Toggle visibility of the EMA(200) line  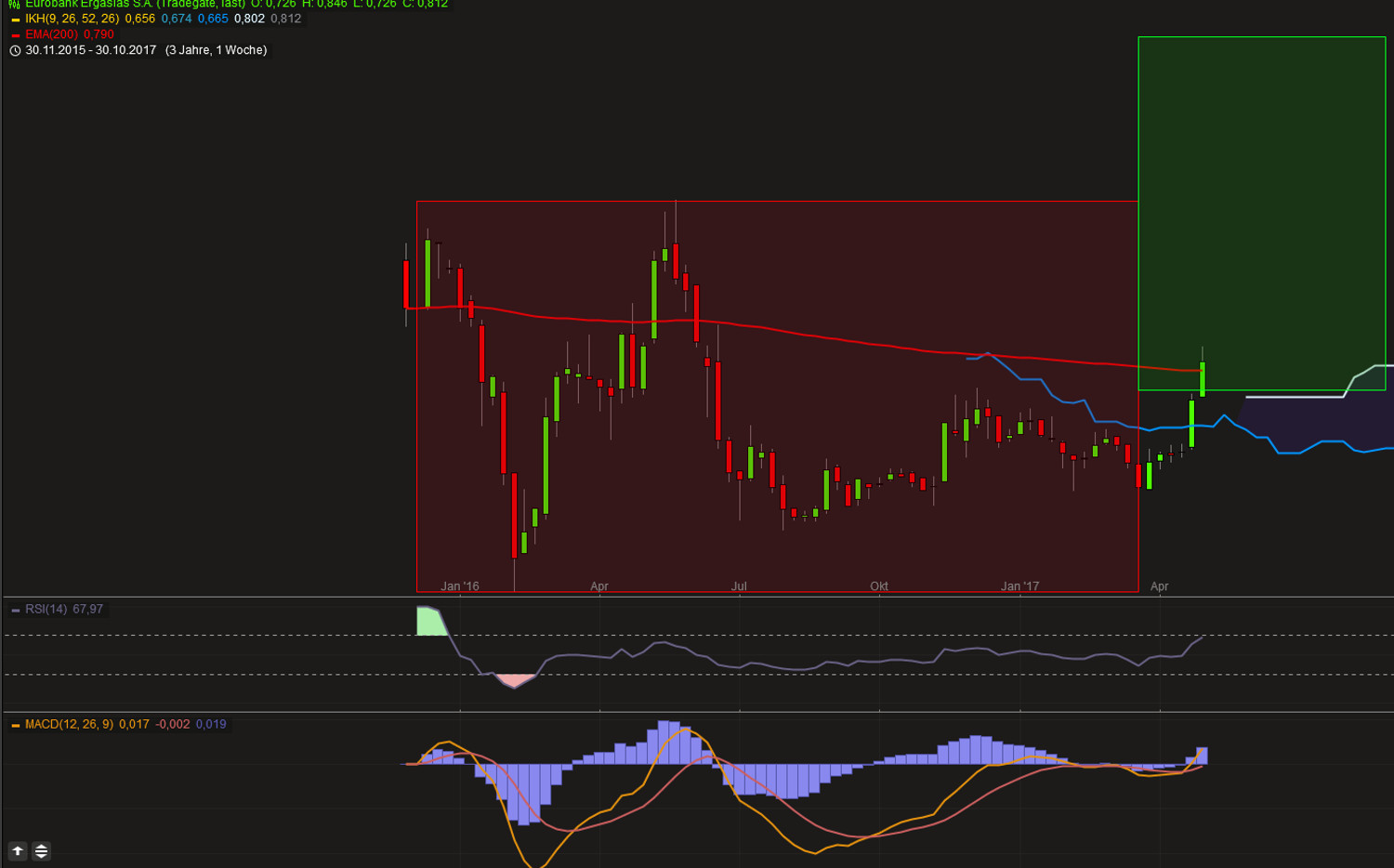pyautogui.click(x=14, y=33)
